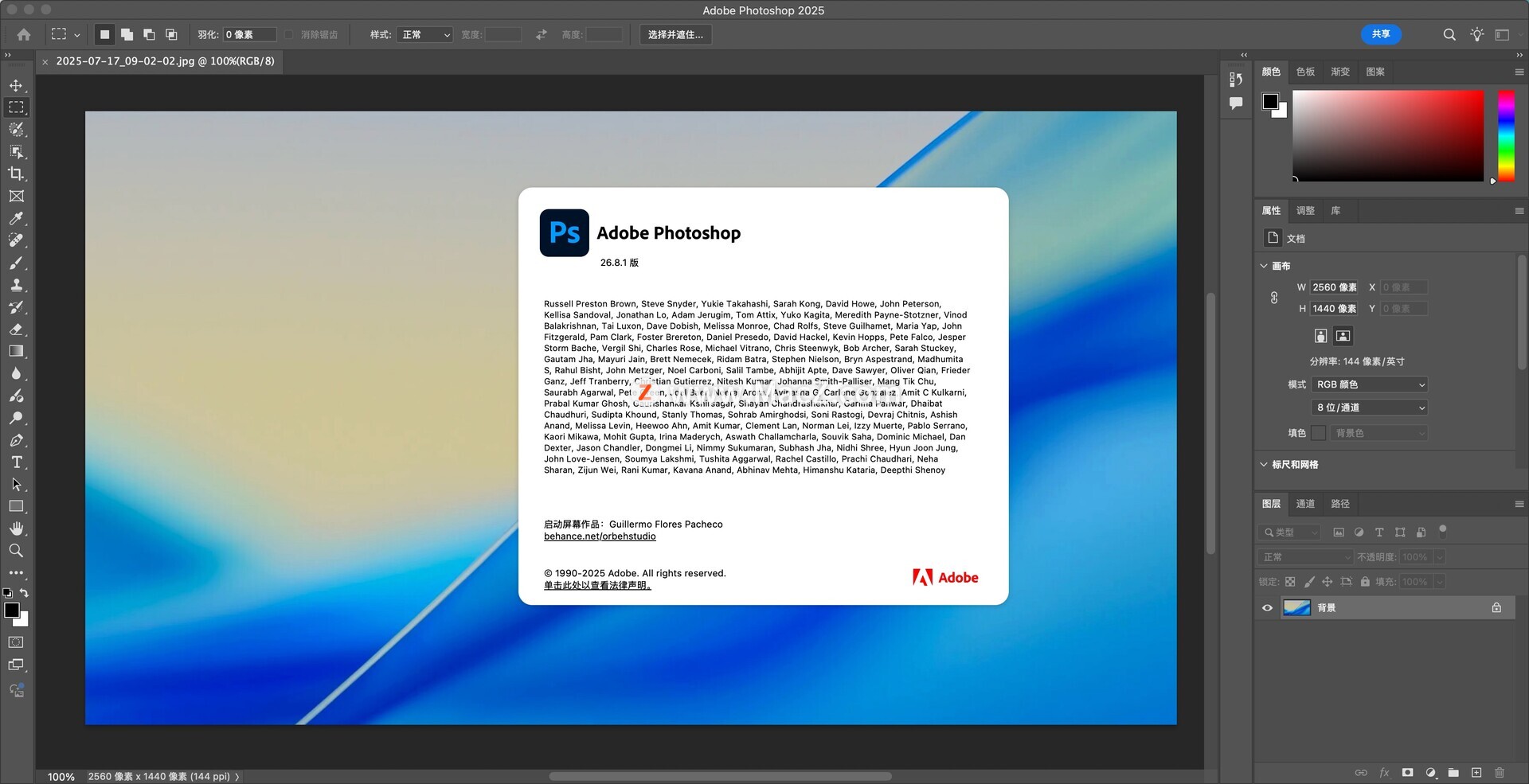Select the Spot Healing Brush tool

(16, 240)
